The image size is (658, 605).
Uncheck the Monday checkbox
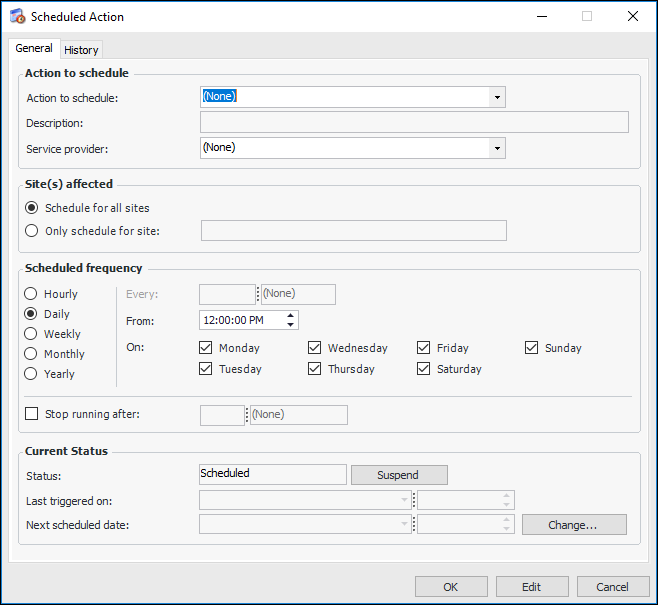click(206, 348)
